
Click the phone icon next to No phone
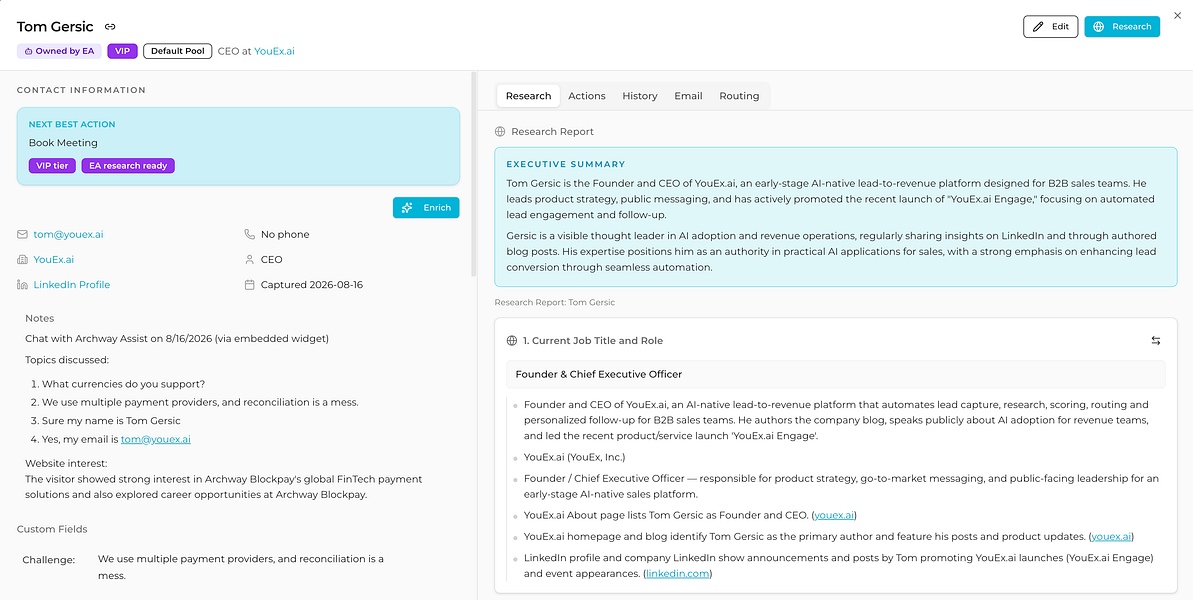pyautogui.click(x=250, y=234)
